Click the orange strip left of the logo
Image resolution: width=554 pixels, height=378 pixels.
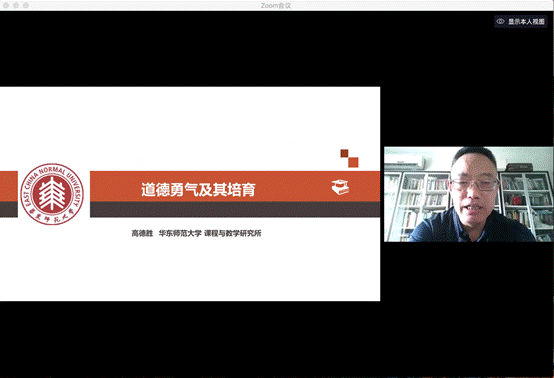pyautogui.click(x=9, y=187)
